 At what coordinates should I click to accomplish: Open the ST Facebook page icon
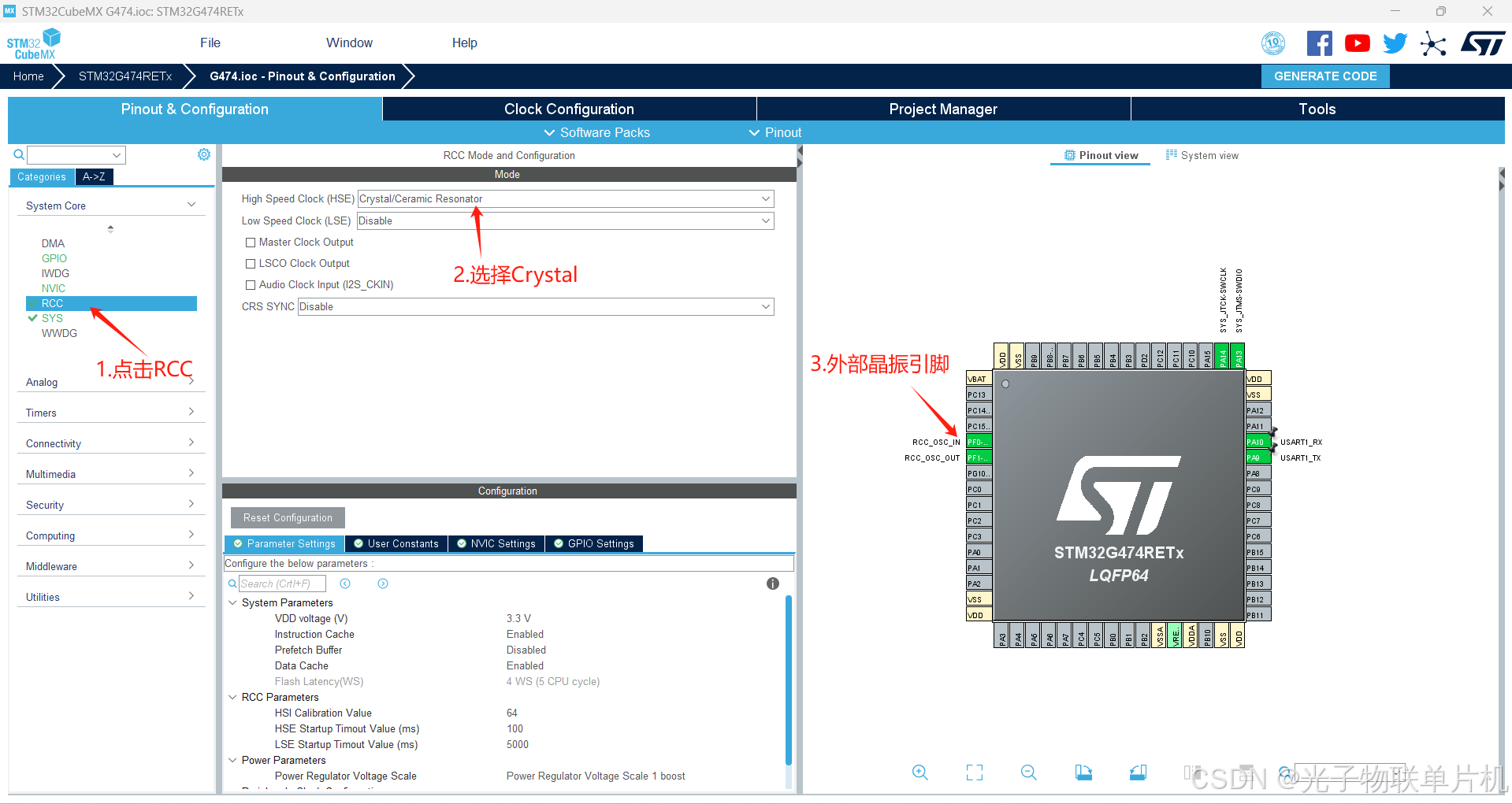(x=1320, y=43)
